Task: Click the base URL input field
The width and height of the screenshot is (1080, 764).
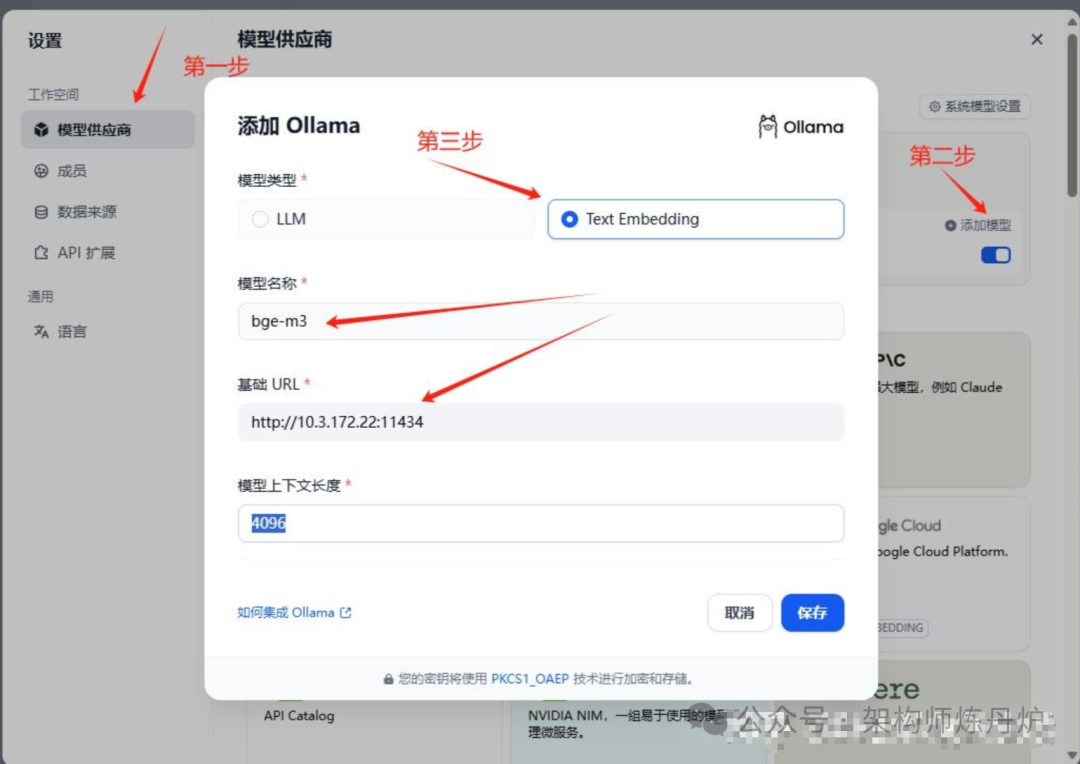Action: (x=541, y=422)
